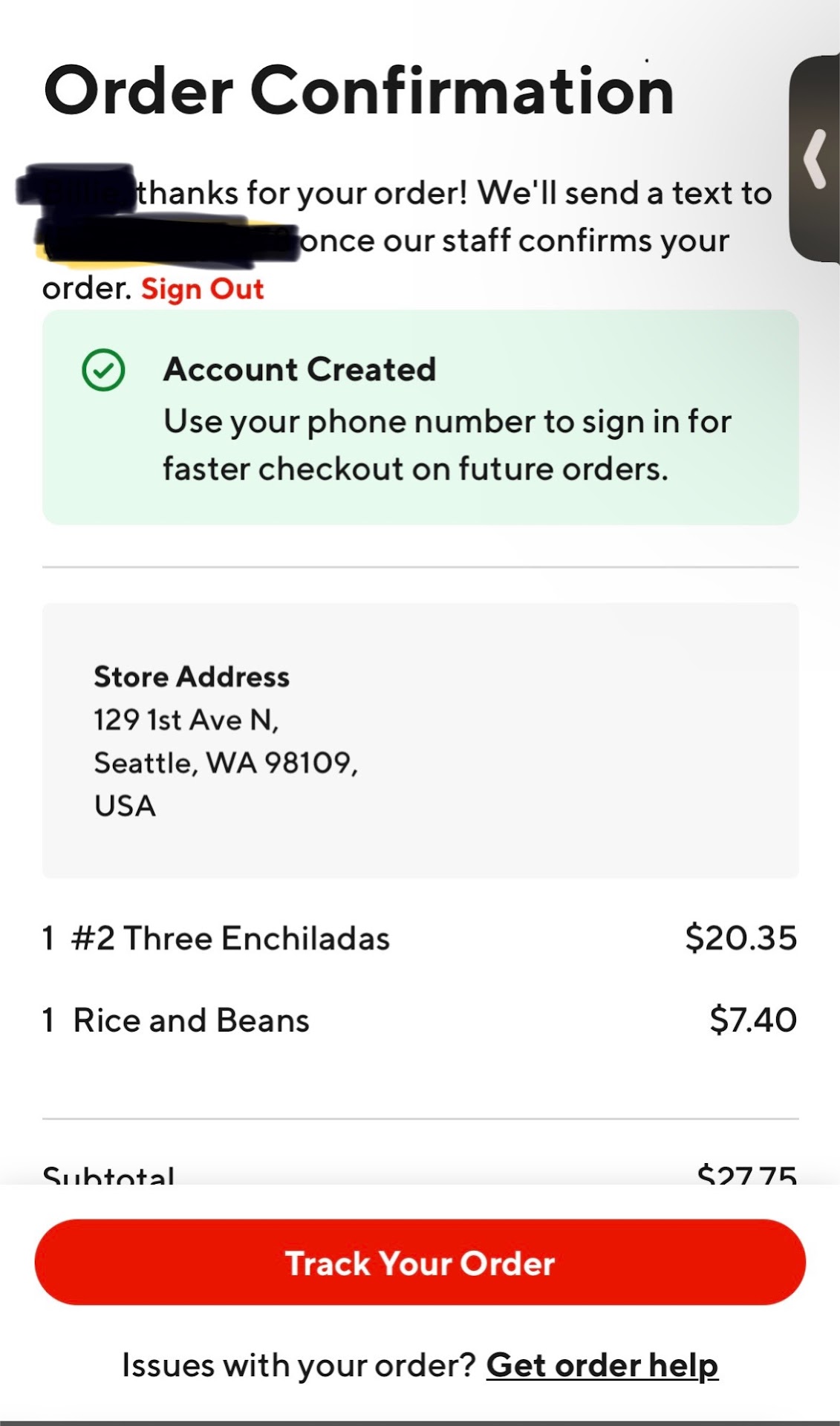Open the Get order help link
Viewport: 840px width, 1426px height.
click(602, 1365)
